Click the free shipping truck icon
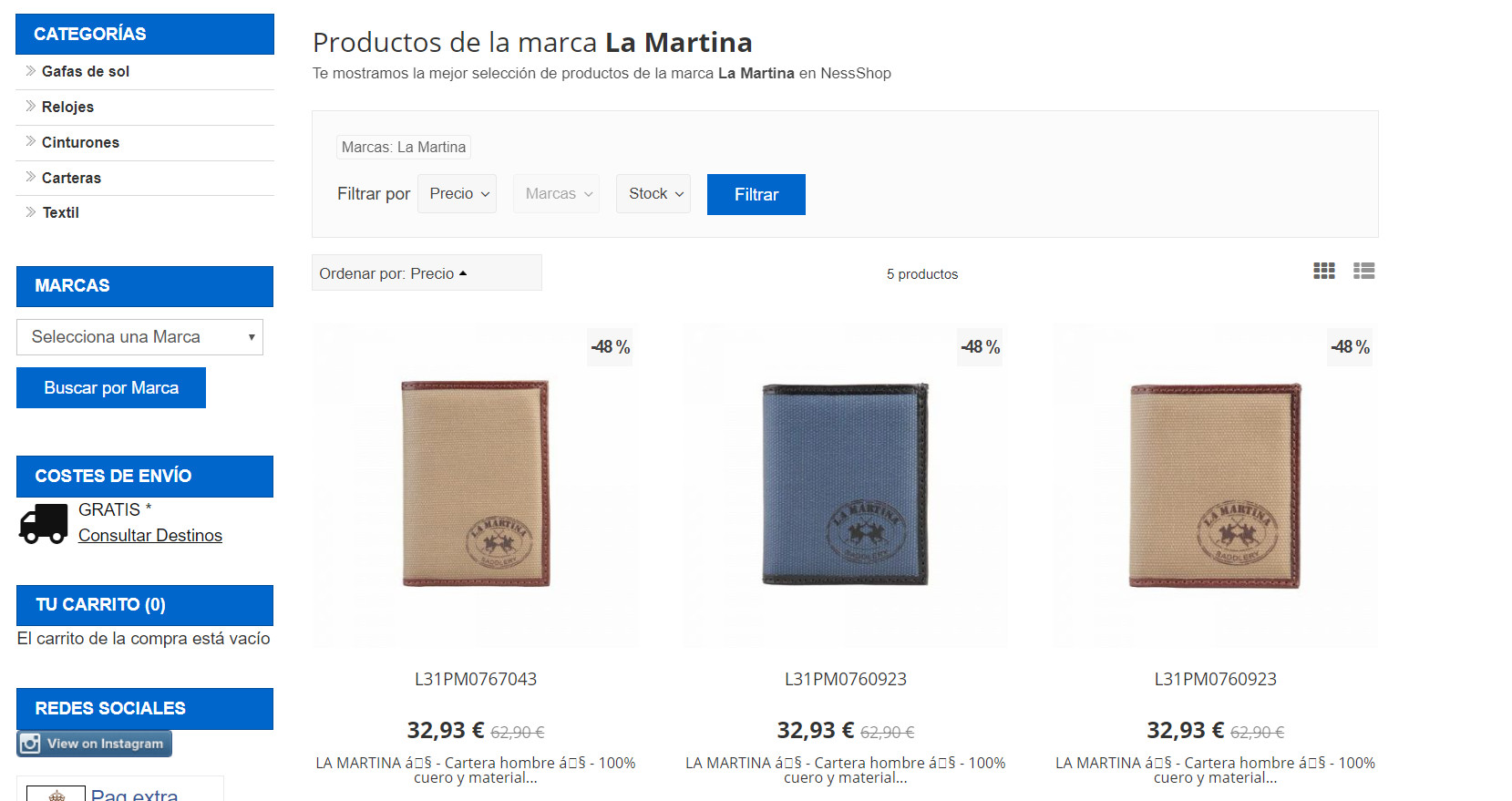Screen dimensions: 1512x801 coord(43,523)
